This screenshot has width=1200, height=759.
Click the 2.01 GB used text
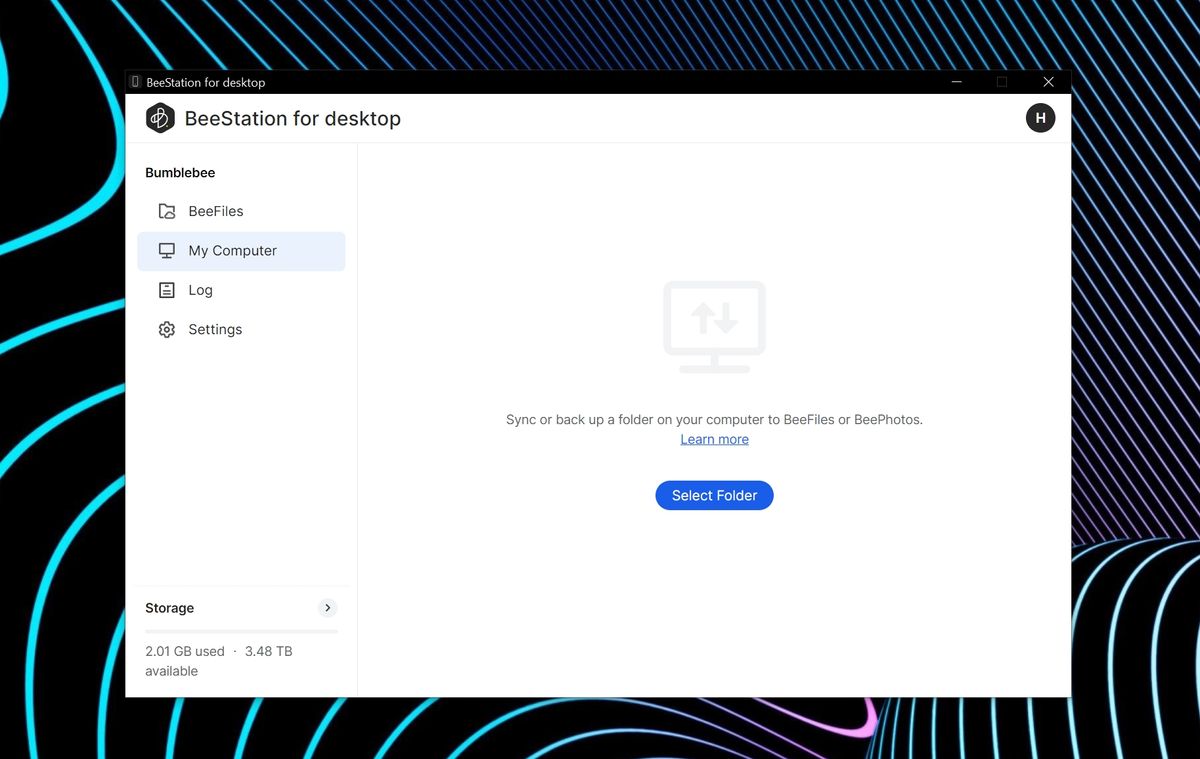(x=185, y=650)
